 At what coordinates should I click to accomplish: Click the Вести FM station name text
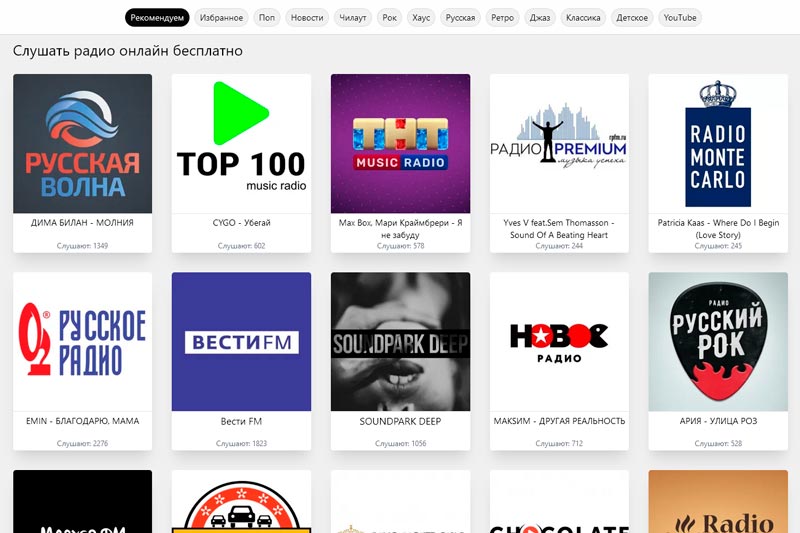click(241, 421)
